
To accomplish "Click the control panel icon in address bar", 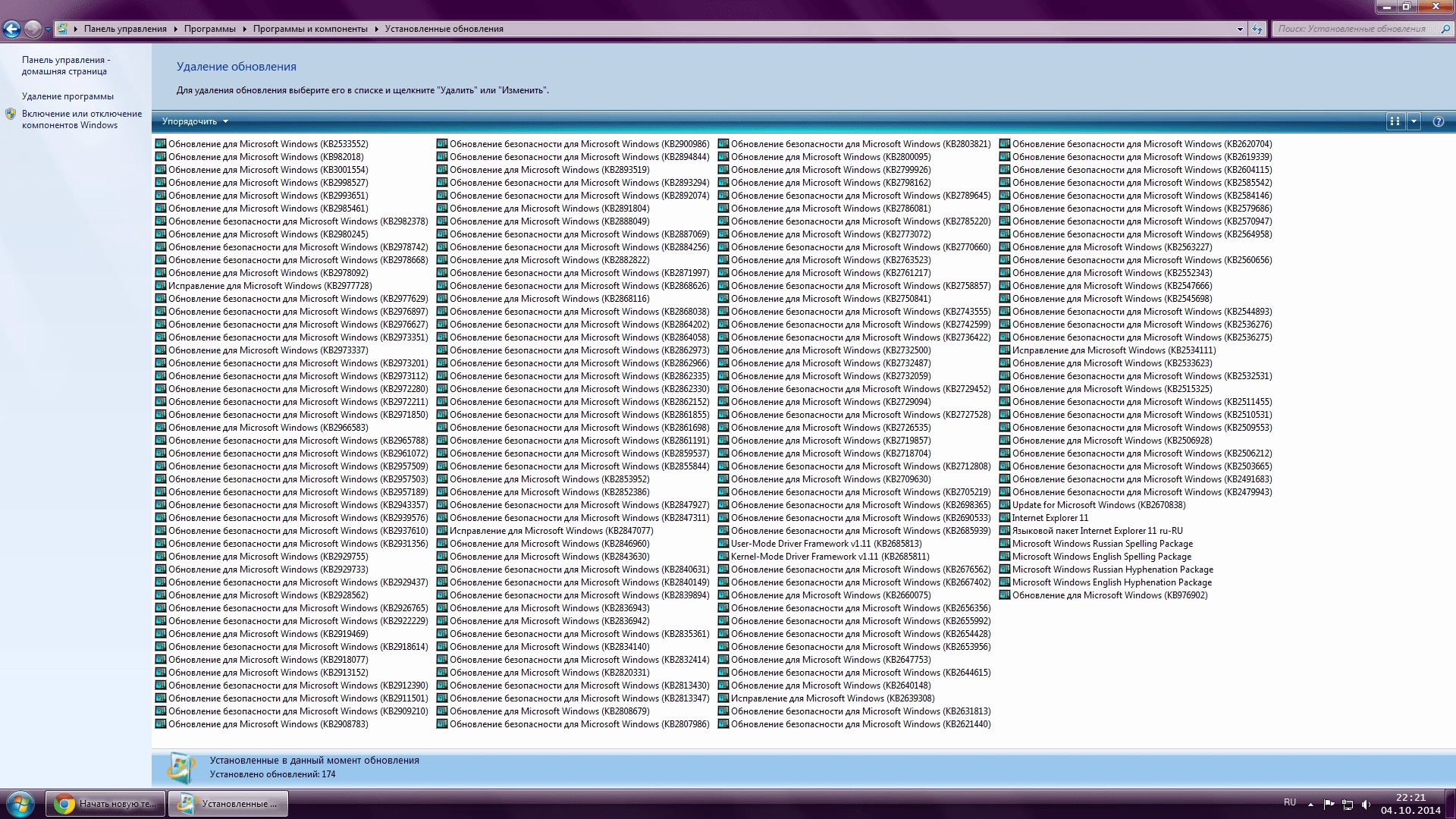I will tap(62, 29).
